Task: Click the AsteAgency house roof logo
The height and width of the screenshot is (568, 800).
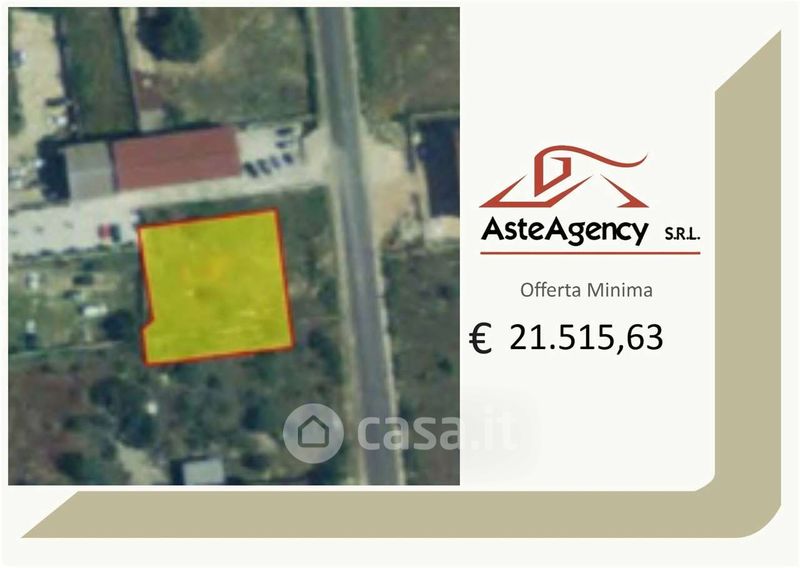Action: [564, 177]
